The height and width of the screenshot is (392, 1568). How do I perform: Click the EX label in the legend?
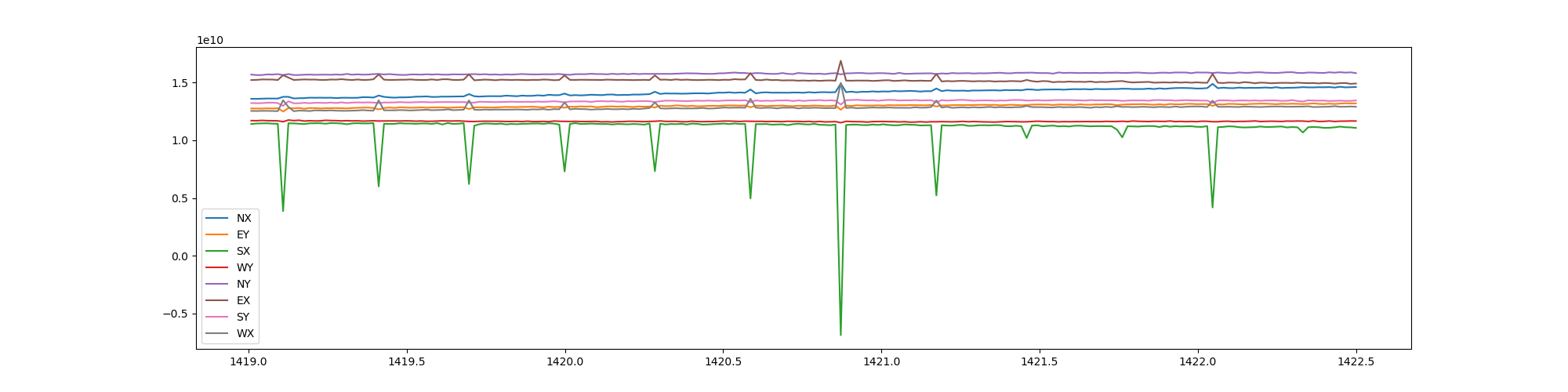tap(243, 300)
